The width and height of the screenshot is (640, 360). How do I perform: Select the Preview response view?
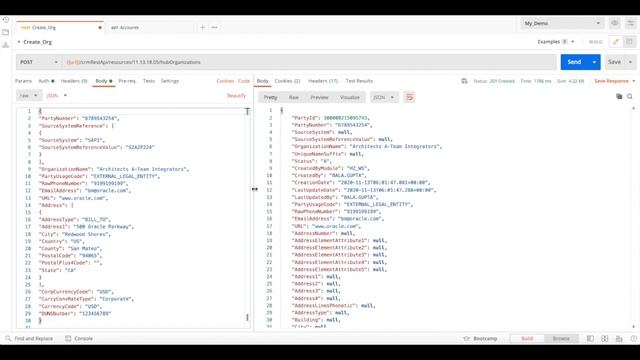tap(319, 97)
